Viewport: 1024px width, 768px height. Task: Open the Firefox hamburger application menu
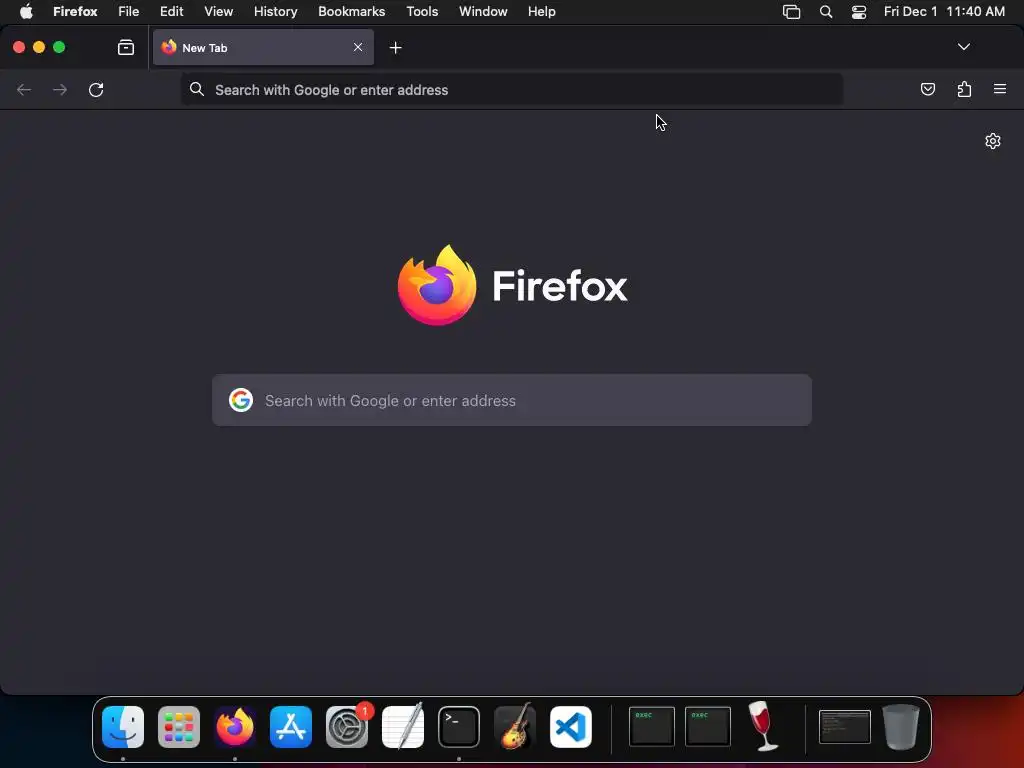[1000, 89]
